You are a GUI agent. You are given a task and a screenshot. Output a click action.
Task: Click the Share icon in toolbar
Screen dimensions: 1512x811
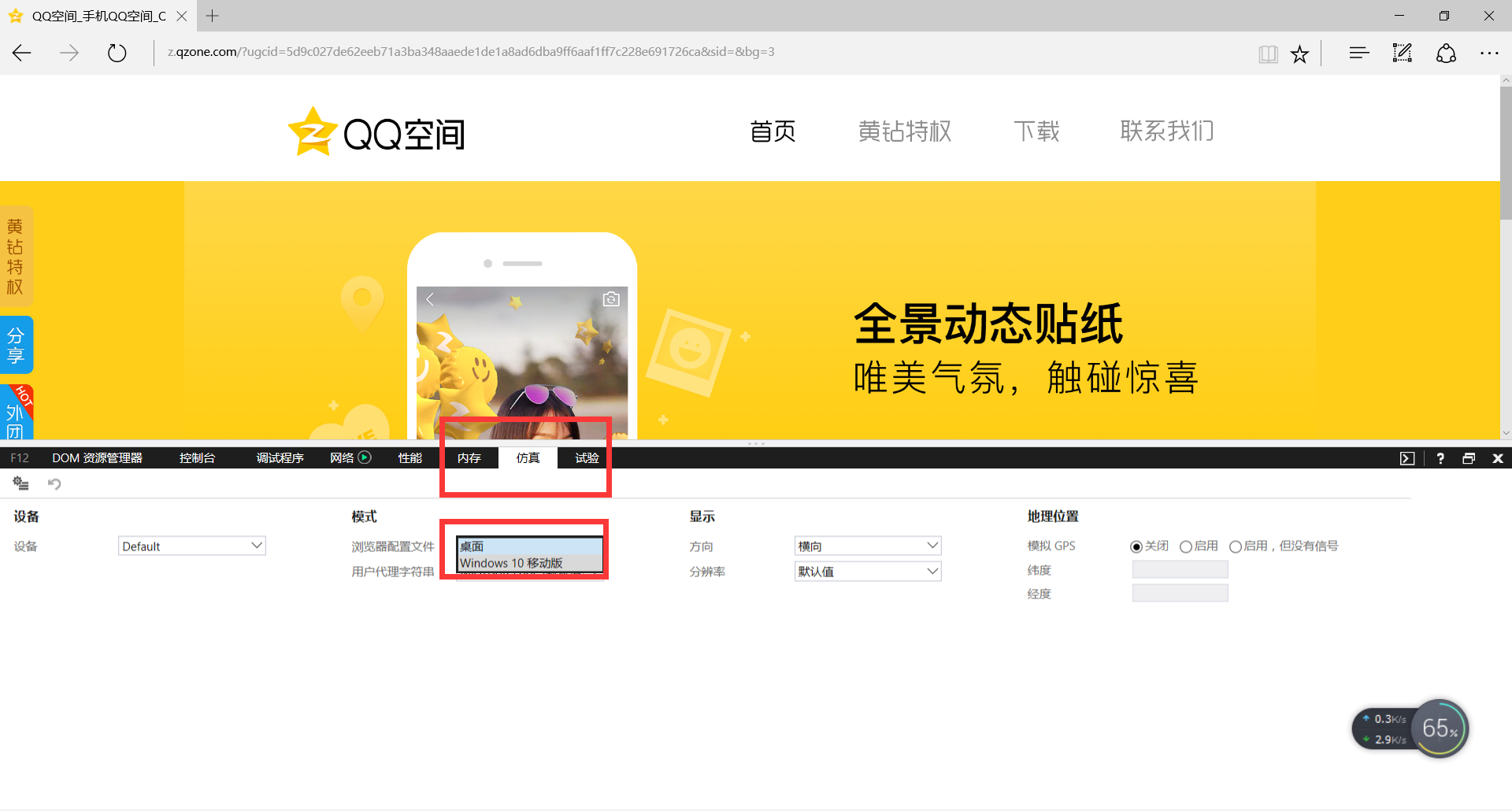(1446, 53)
